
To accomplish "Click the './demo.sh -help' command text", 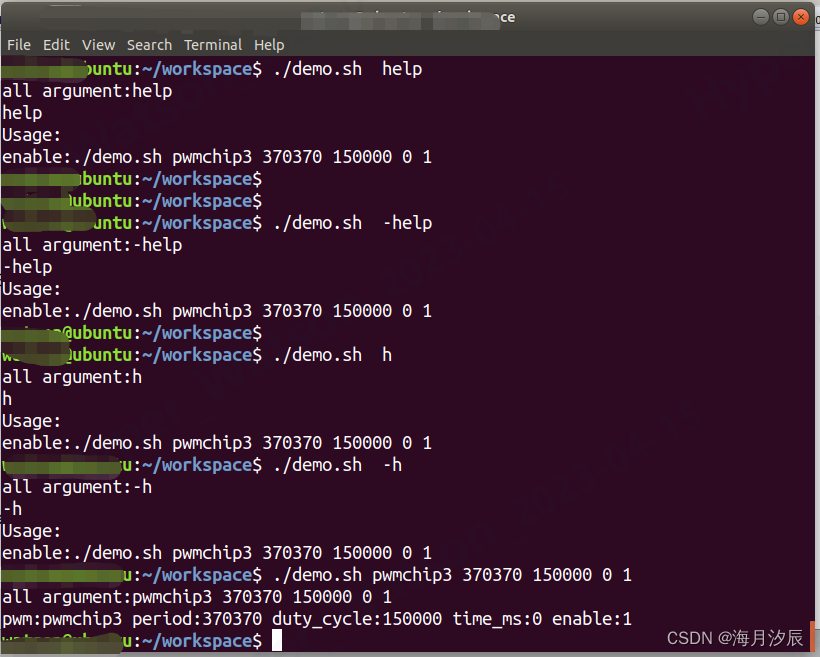I will pos(356,222).
